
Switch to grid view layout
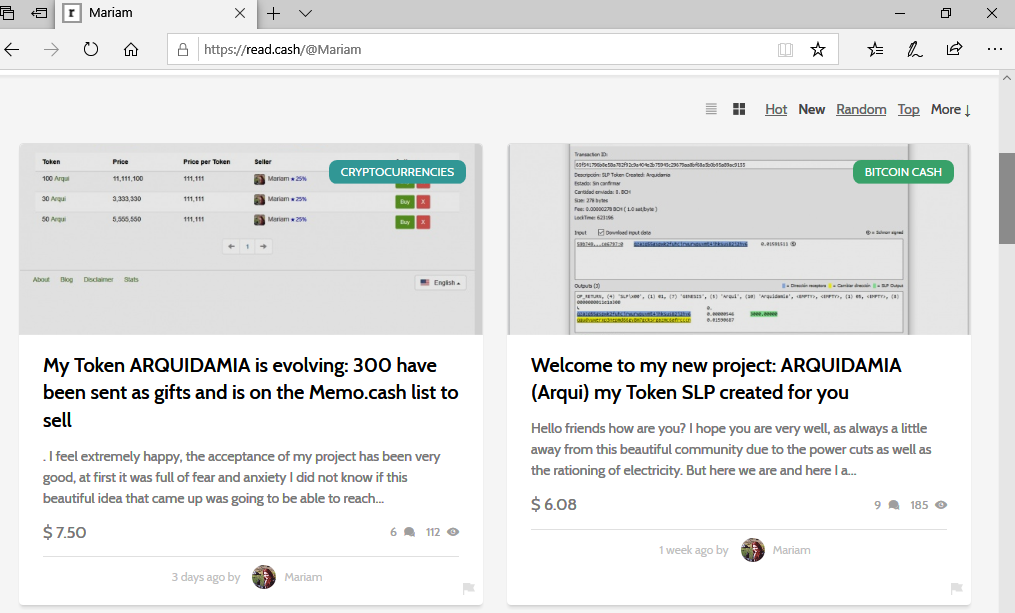pos(739,109)
